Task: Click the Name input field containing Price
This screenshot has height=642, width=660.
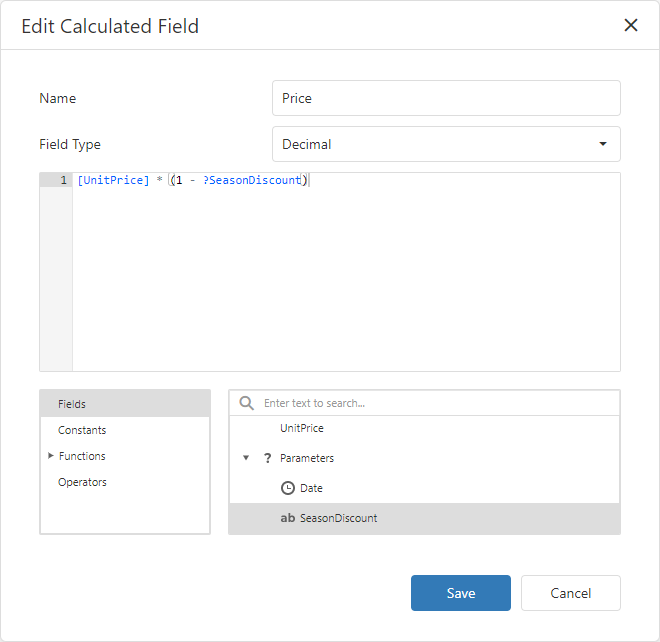Action: [x=446, y=98]
